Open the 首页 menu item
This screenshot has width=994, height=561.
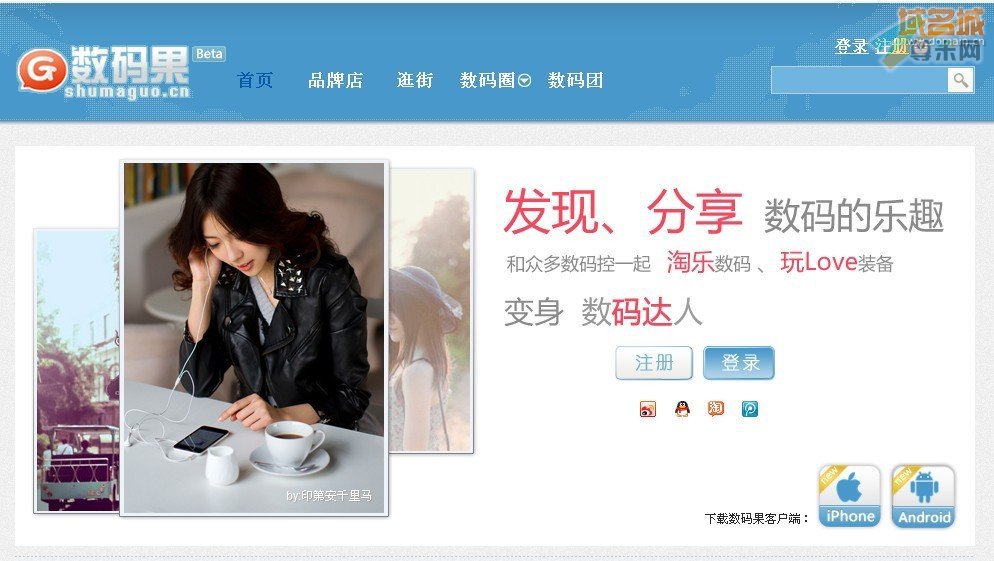[x=255, y=81]
